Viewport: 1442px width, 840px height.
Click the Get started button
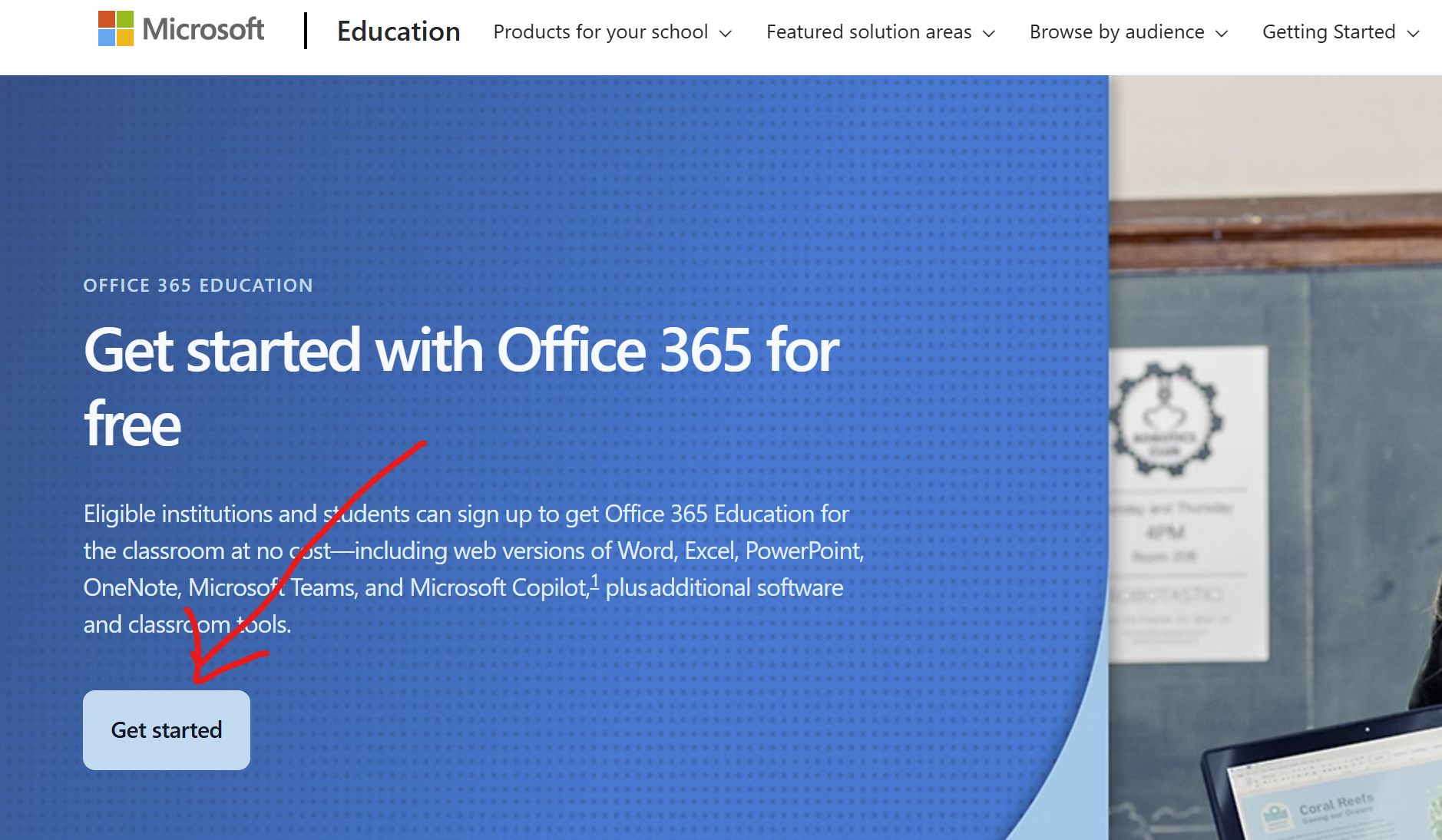click(167, 729)
